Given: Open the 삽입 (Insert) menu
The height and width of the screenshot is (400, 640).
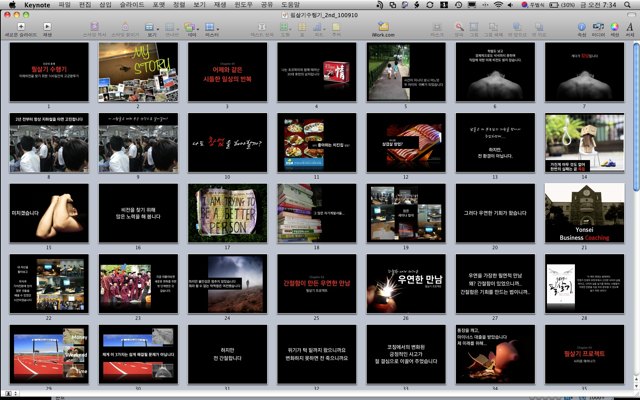Looking at the screenshot, I should pos(105,5).
